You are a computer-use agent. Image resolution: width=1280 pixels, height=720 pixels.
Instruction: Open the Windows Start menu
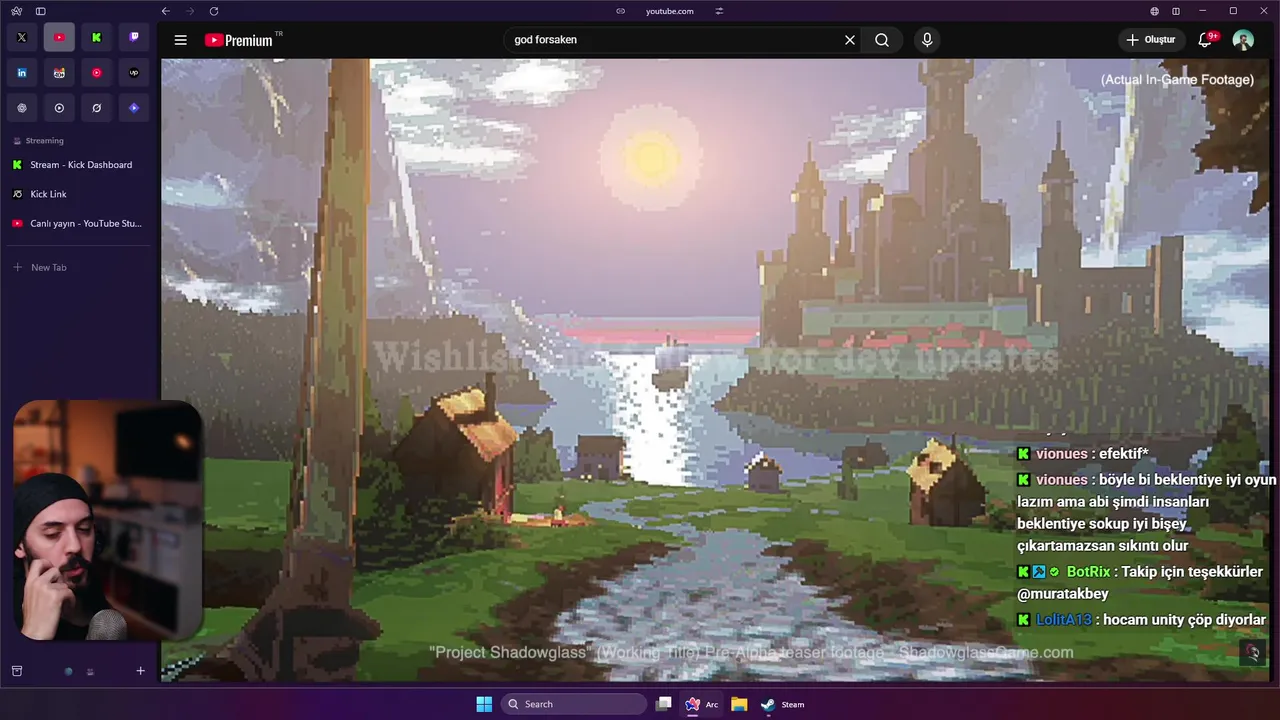[x=484, y=704]
